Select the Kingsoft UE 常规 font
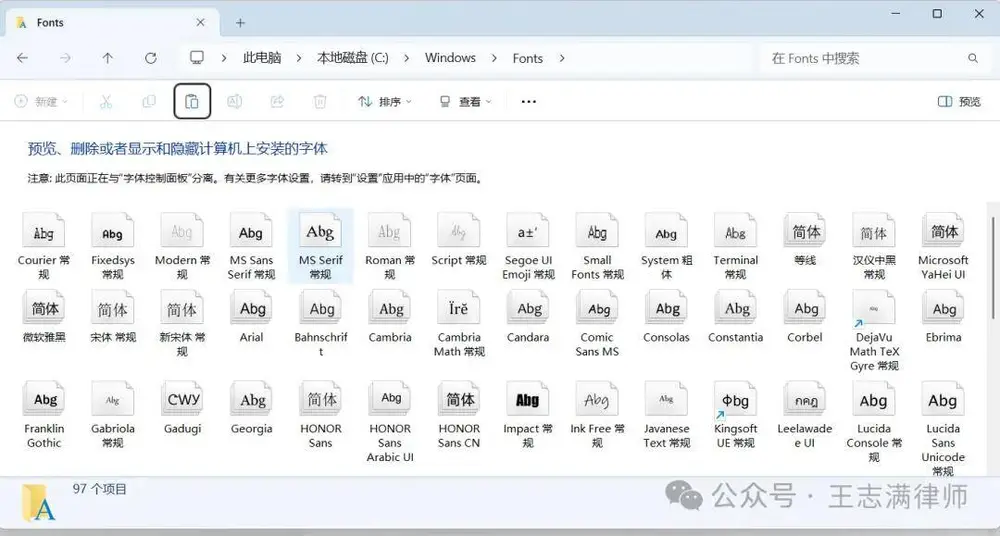The width and height of the screenshot is (1000, 536). pos(735,415)
